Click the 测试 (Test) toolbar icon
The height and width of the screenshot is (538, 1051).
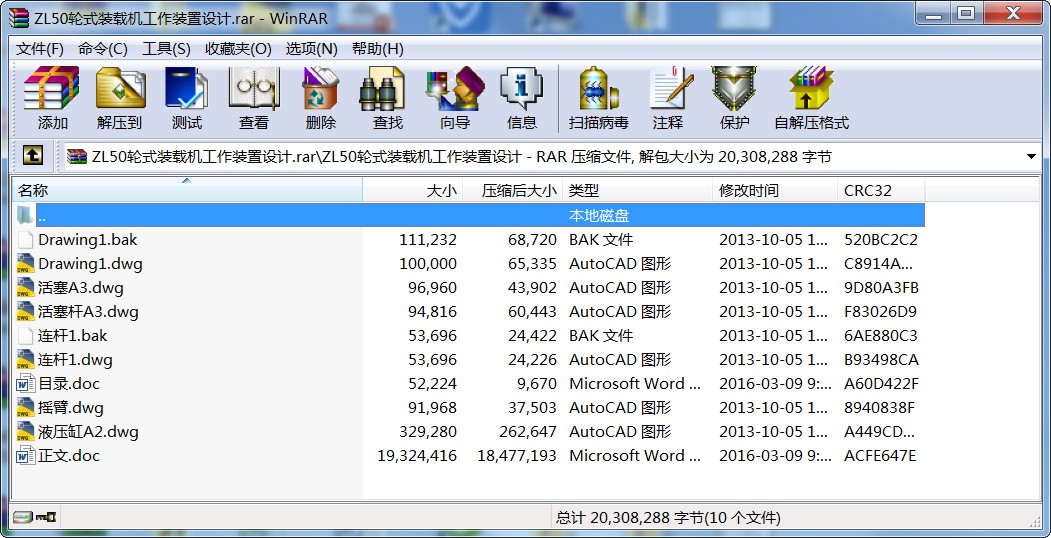coord(186,88)
